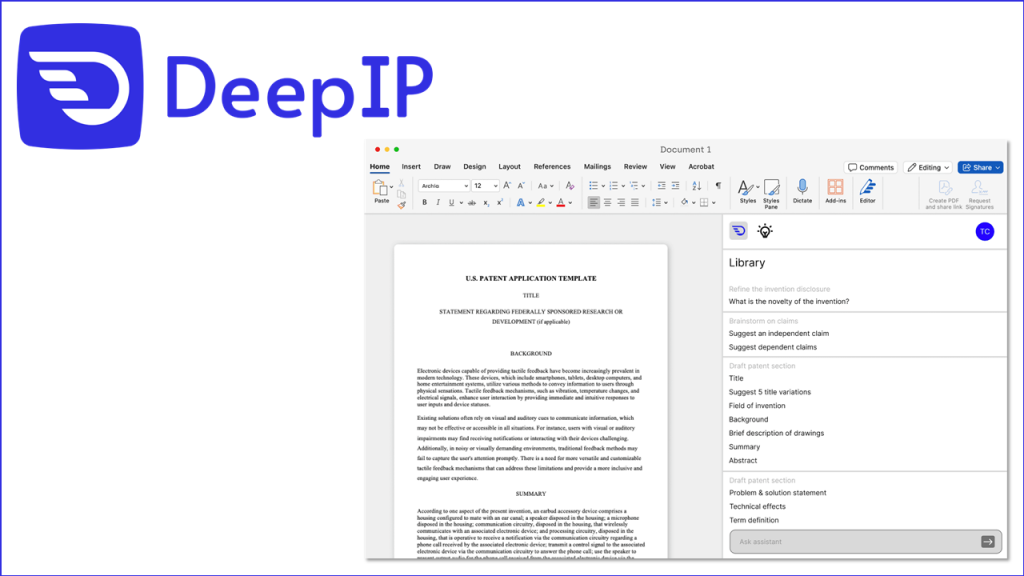
Task: Toggle bold formatting
Action: [x=424, y=203]
